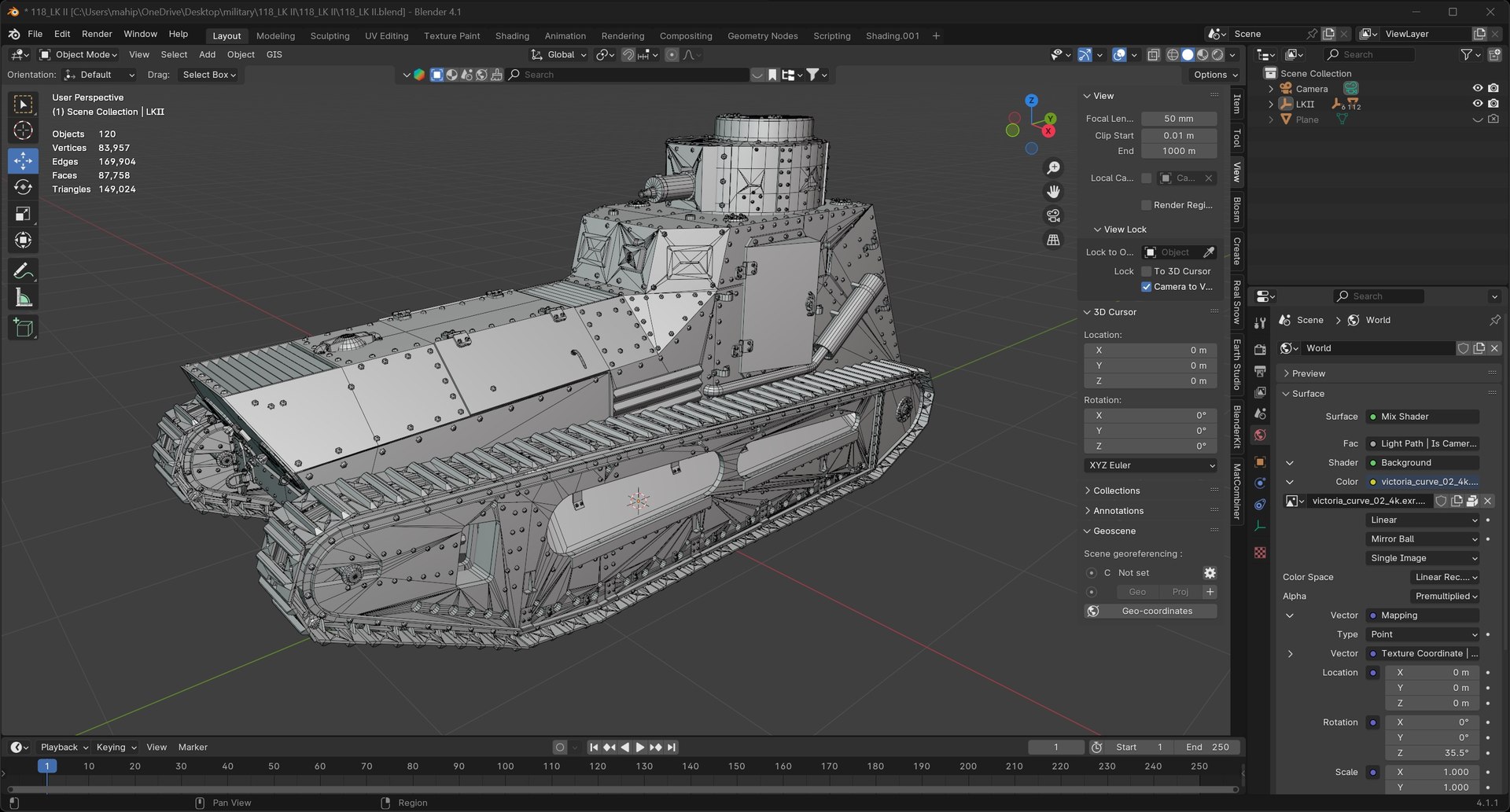The width and height of the screenshot is (1510, 812).
Task: Click the Options button in viewport
Action: [x=1215, y=75]
